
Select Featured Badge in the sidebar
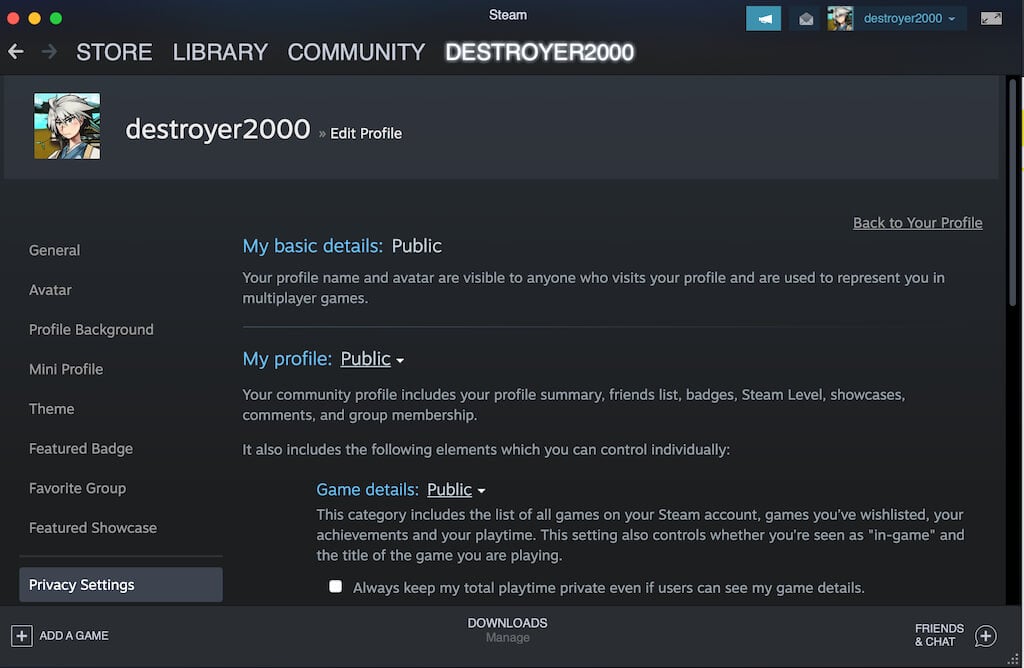pos(81,449)
